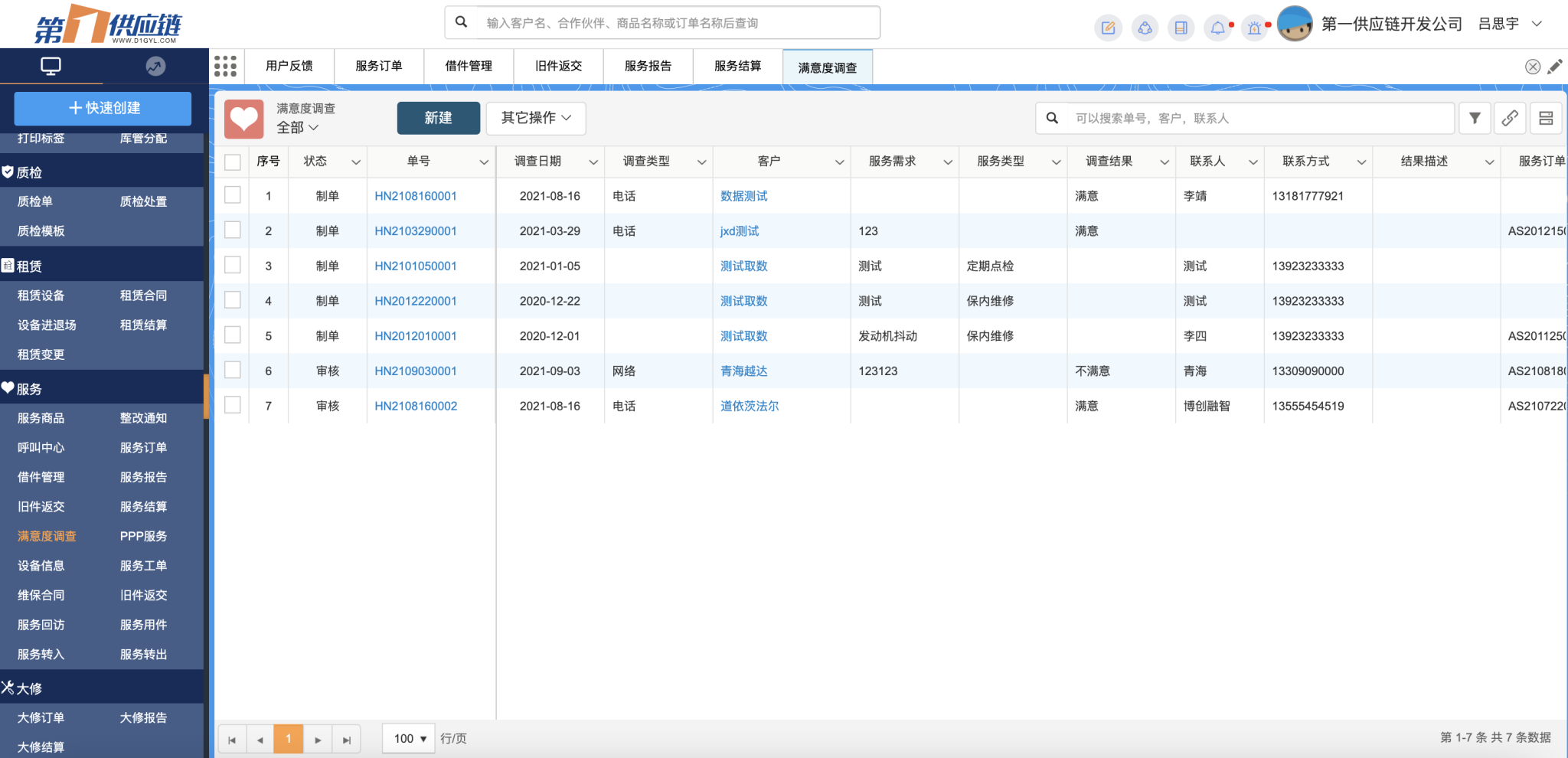This screenshot has width=1568, height=758.
Task: Click the user avatar picture
Action: click(x=1295, y=24)
